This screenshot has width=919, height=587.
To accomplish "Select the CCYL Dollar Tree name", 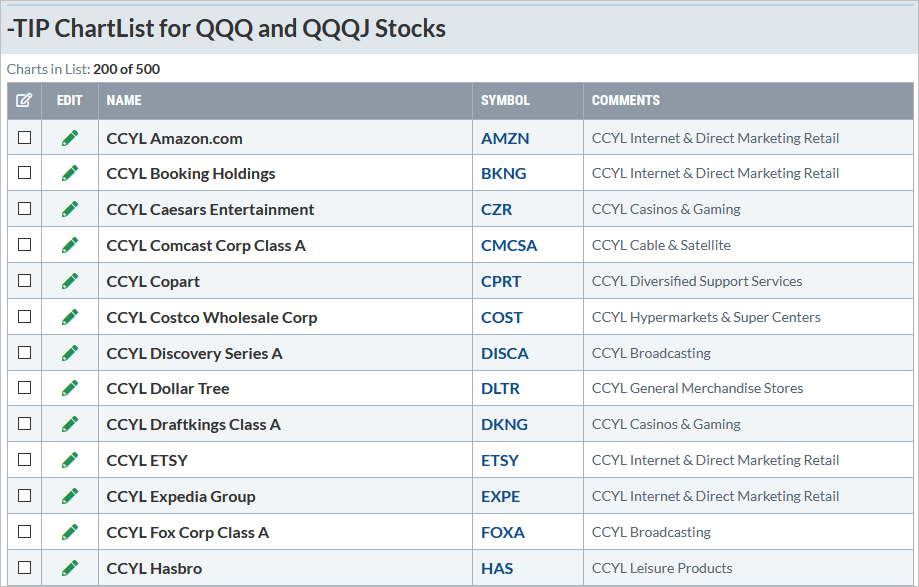I will (x=168, y=389).
